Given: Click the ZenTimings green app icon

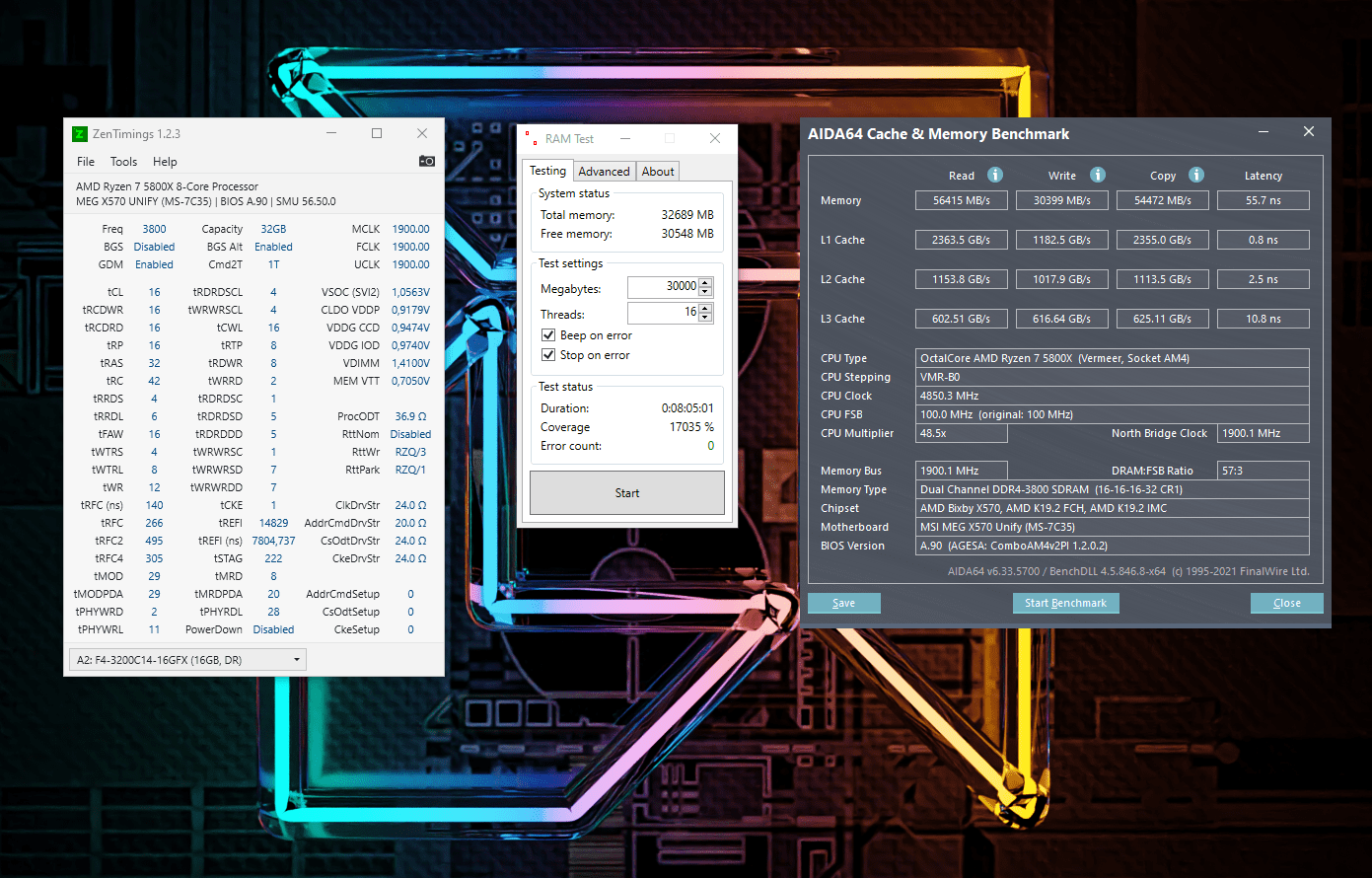Looking at the screenshot, I should (x=80, y=133).
